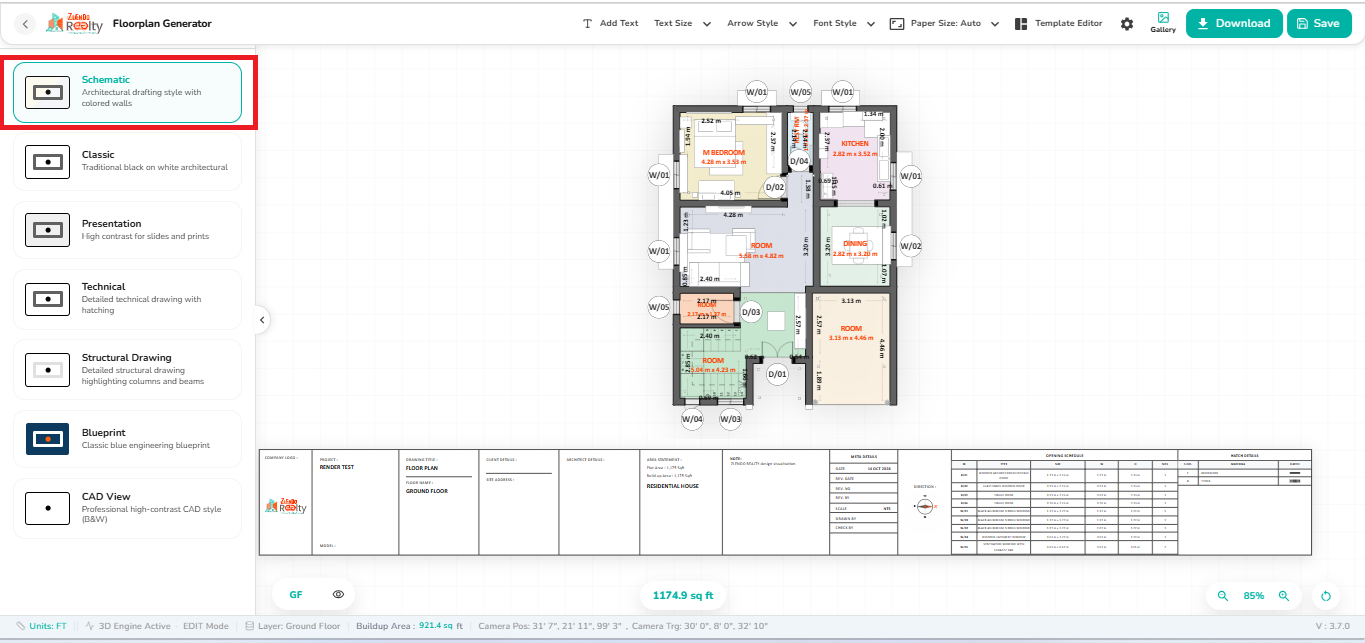The height and width of the screenshot is (643, 1365).
Task: Click the company logo in title block
Action: 286,507
